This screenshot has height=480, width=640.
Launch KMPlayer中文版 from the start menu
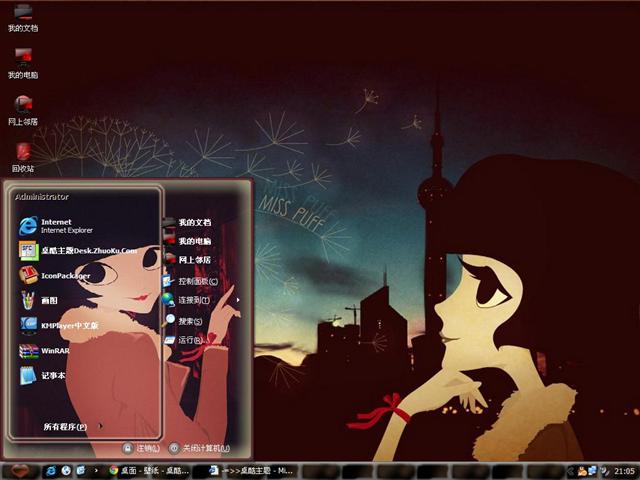pyautogui.click(x=58, y=325)
